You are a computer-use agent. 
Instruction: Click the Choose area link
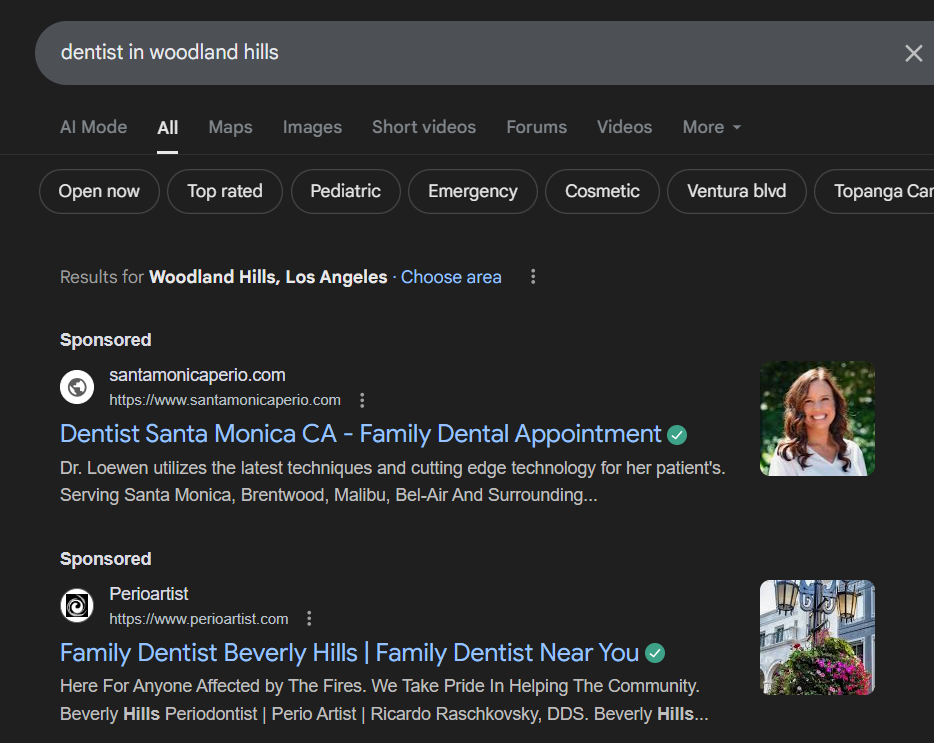coord(451,277)
